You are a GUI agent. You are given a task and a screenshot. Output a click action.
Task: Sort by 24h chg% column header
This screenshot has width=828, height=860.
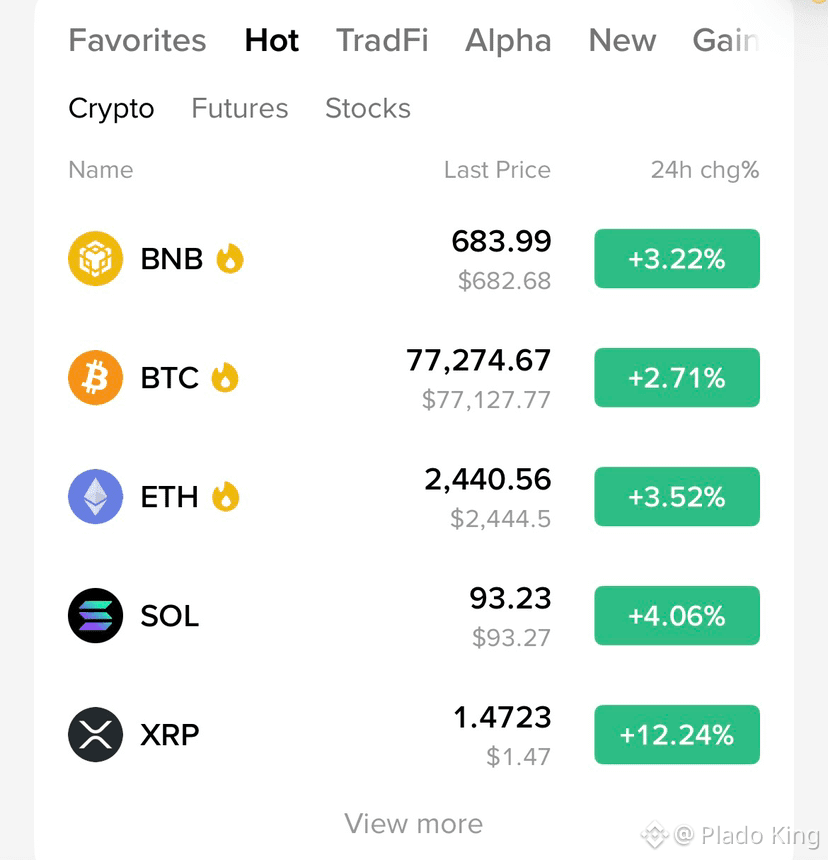705,170
